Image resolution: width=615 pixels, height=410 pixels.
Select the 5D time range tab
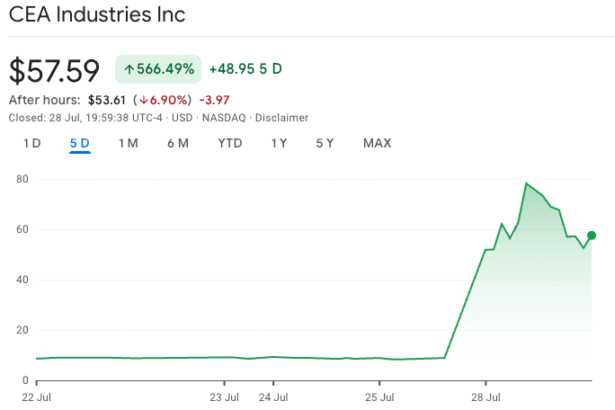pyautogui.click(x=80, y=143)
